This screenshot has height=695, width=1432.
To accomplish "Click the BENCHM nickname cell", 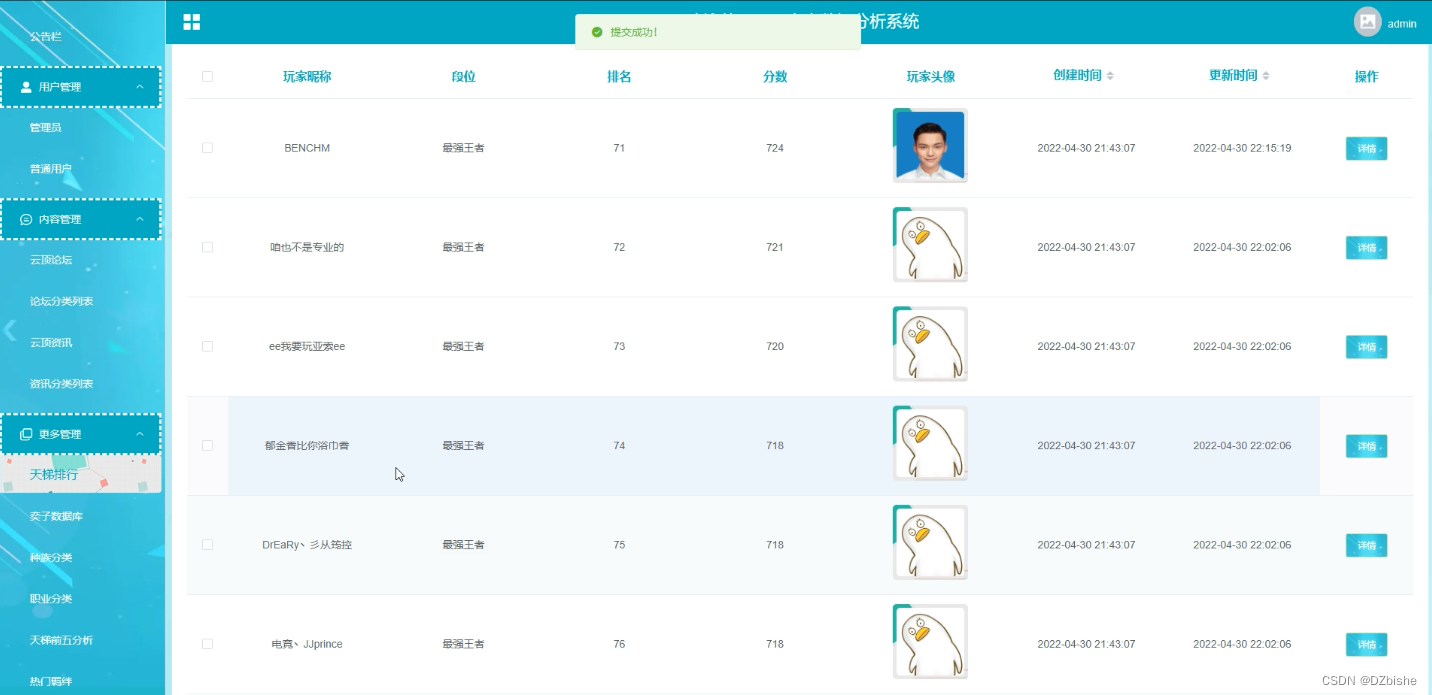I will point(307,148).
